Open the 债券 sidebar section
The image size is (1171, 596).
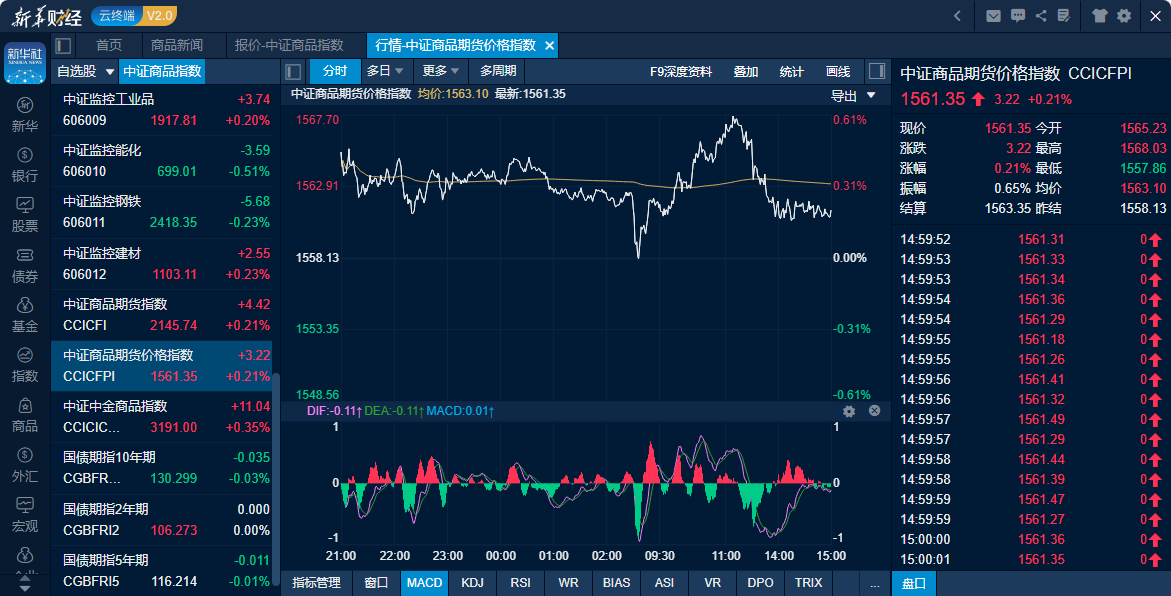coord(25,264)
